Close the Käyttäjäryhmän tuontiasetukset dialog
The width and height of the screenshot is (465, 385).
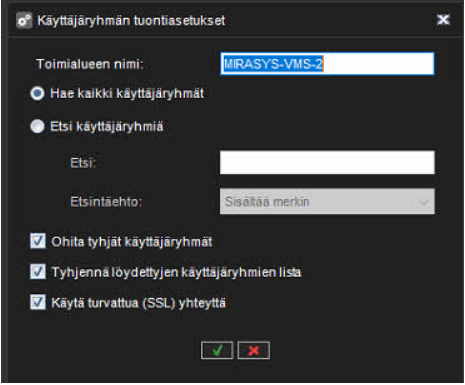coord(443,20)
